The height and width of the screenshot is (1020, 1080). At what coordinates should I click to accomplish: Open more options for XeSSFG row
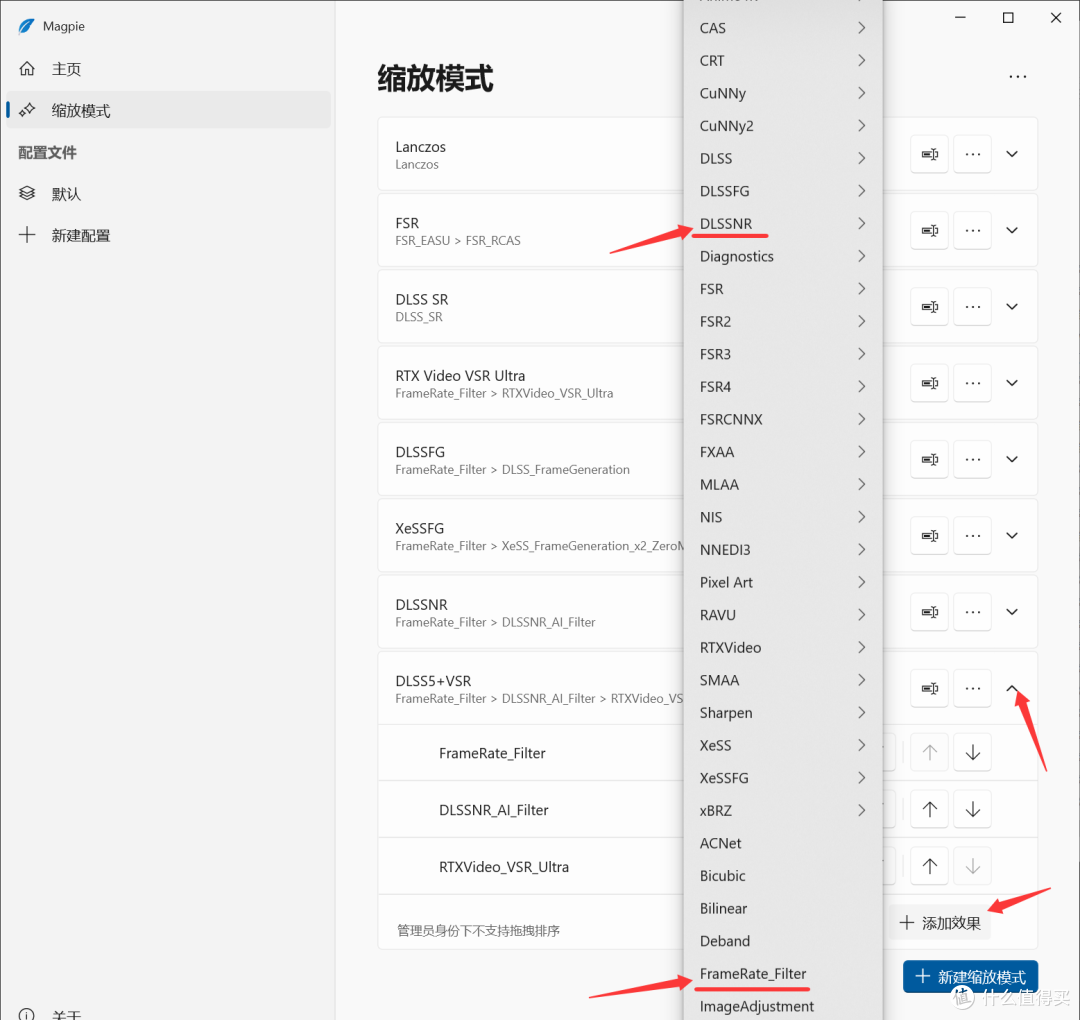click(x=973, y=535)
